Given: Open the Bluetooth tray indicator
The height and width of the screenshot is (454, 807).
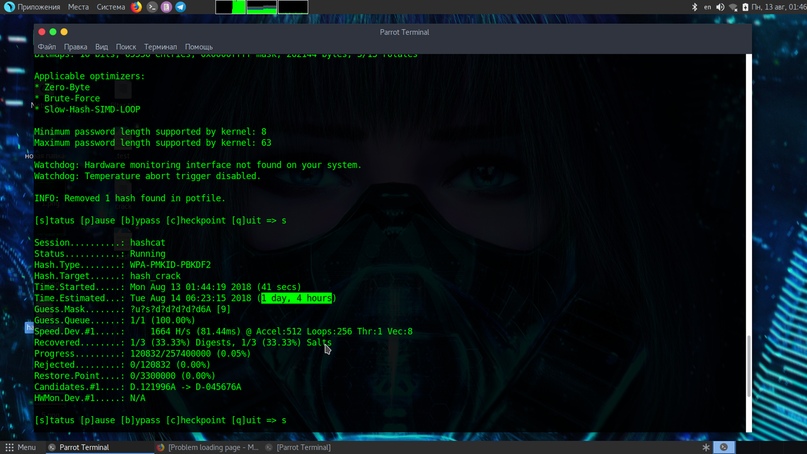Looking at the screenshot, I should (x=695, y=7).
